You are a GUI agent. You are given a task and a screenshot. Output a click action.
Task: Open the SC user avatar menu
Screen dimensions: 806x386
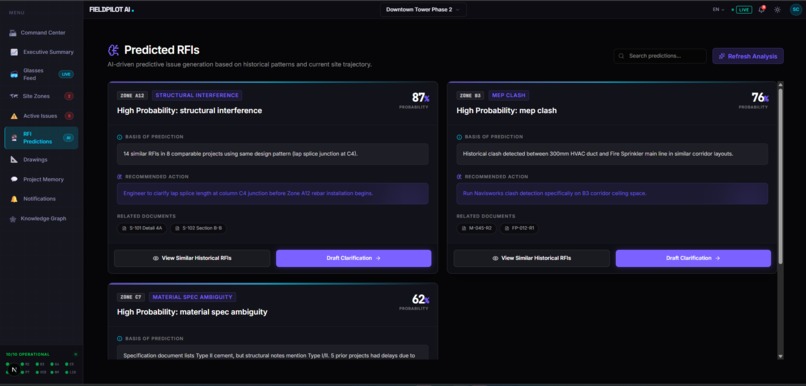(795, 10)
